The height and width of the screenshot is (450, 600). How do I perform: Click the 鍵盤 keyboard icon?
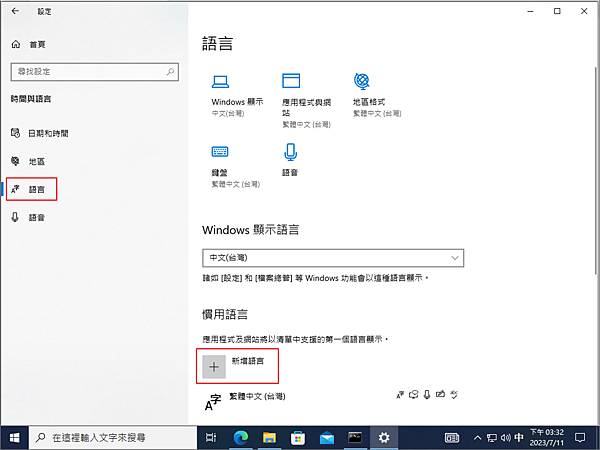pyautogui.click(x=220, y=152)
